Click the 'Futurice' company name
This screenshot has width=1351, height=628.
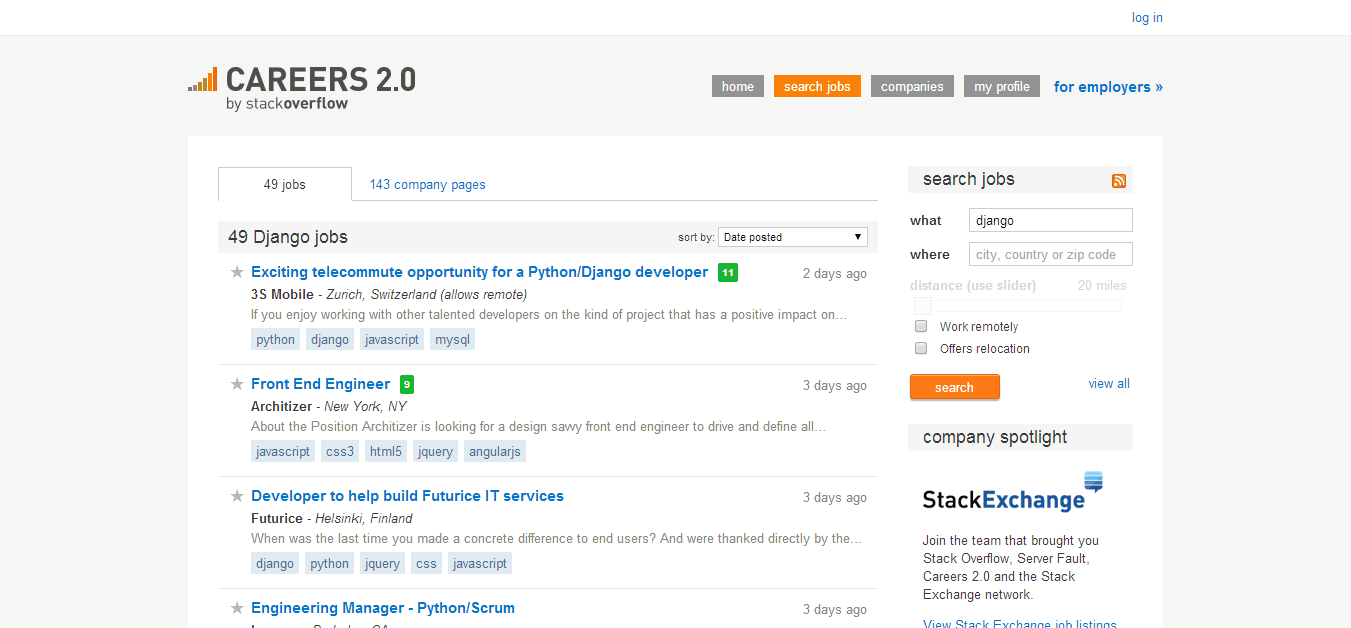(x=277, y=519)
